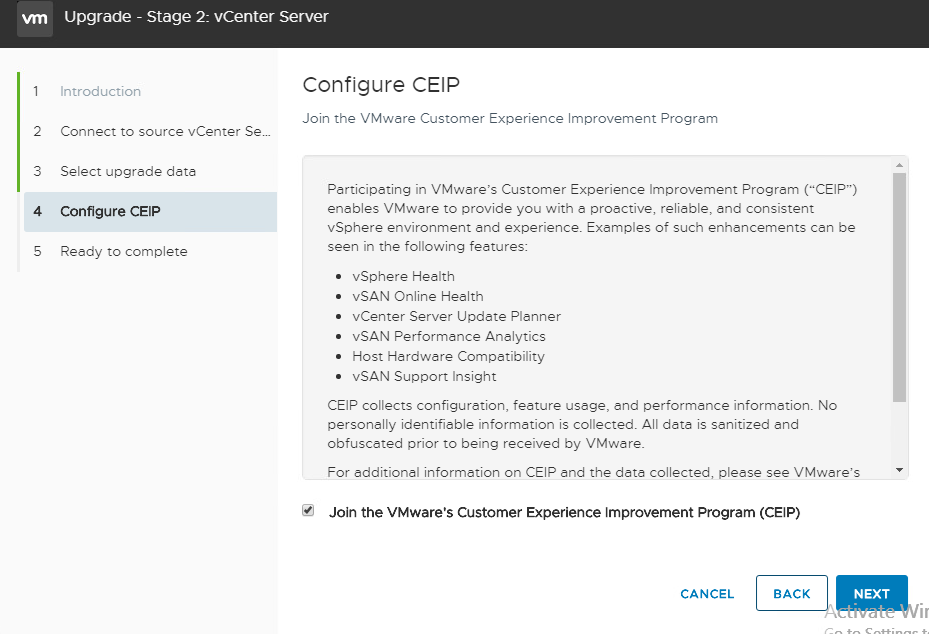The width and height of the screenshot is (929, 634).
Task: Click the BACK button
Action: [792, 593]
